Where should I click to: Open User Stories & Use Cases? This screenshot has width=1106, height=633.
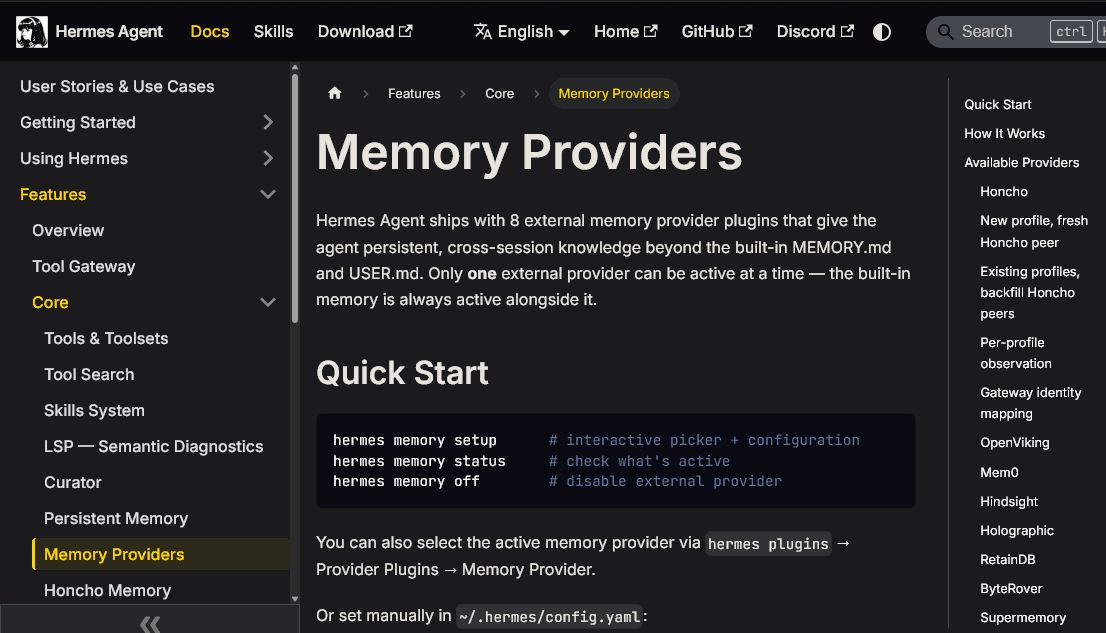(x=117, y=86)
